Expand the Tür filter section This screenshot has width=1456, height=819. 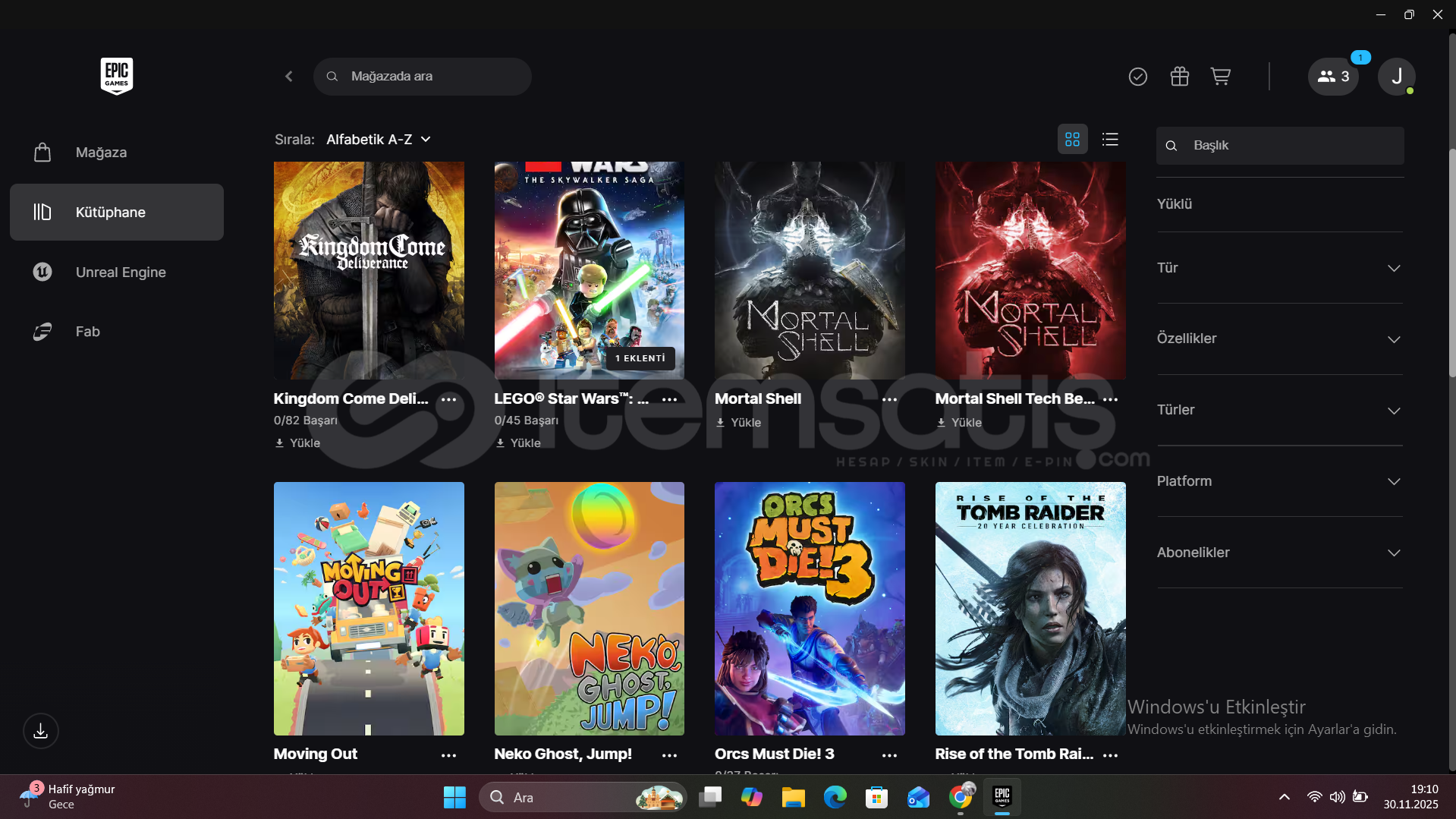(1279, 268)
